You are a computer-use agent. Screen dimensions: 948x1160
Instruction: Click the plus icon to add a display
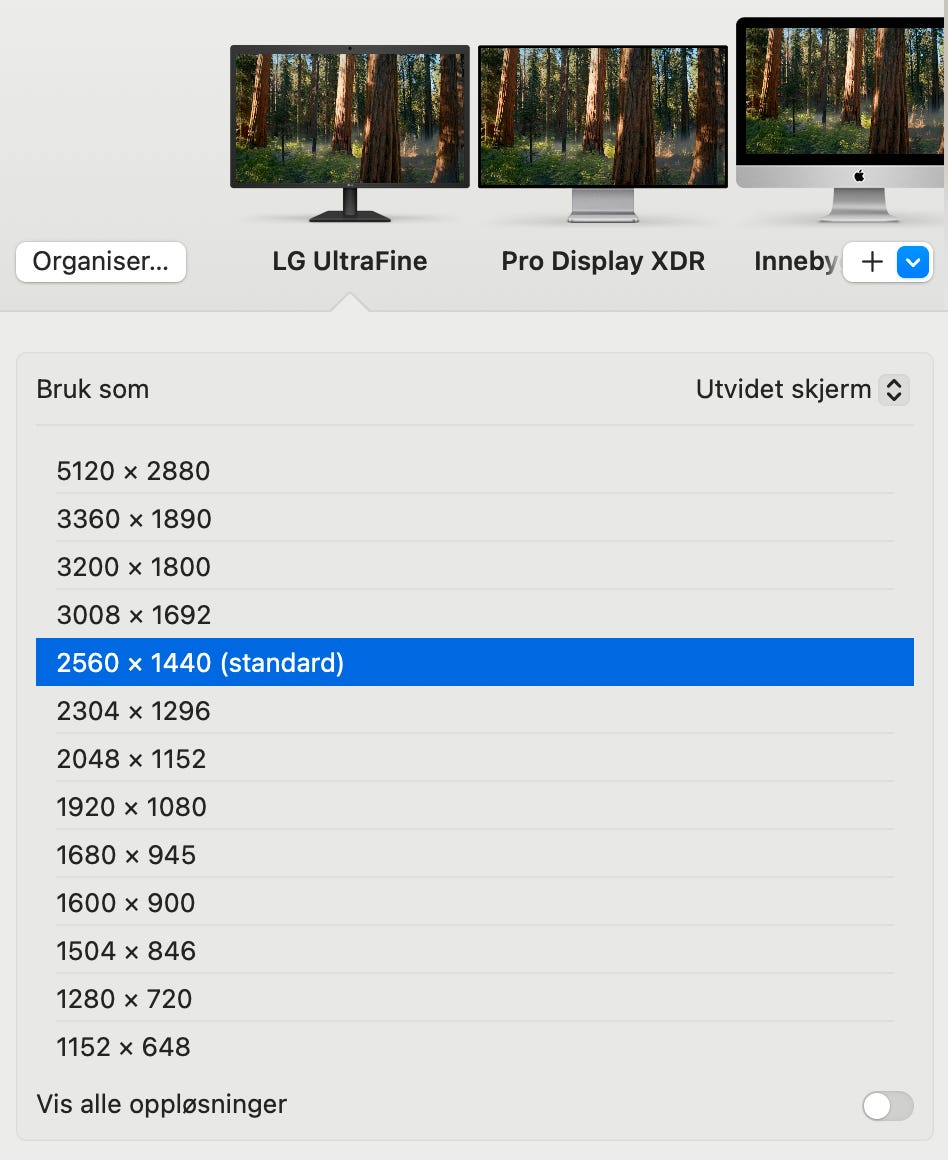(x=872, y=262)
